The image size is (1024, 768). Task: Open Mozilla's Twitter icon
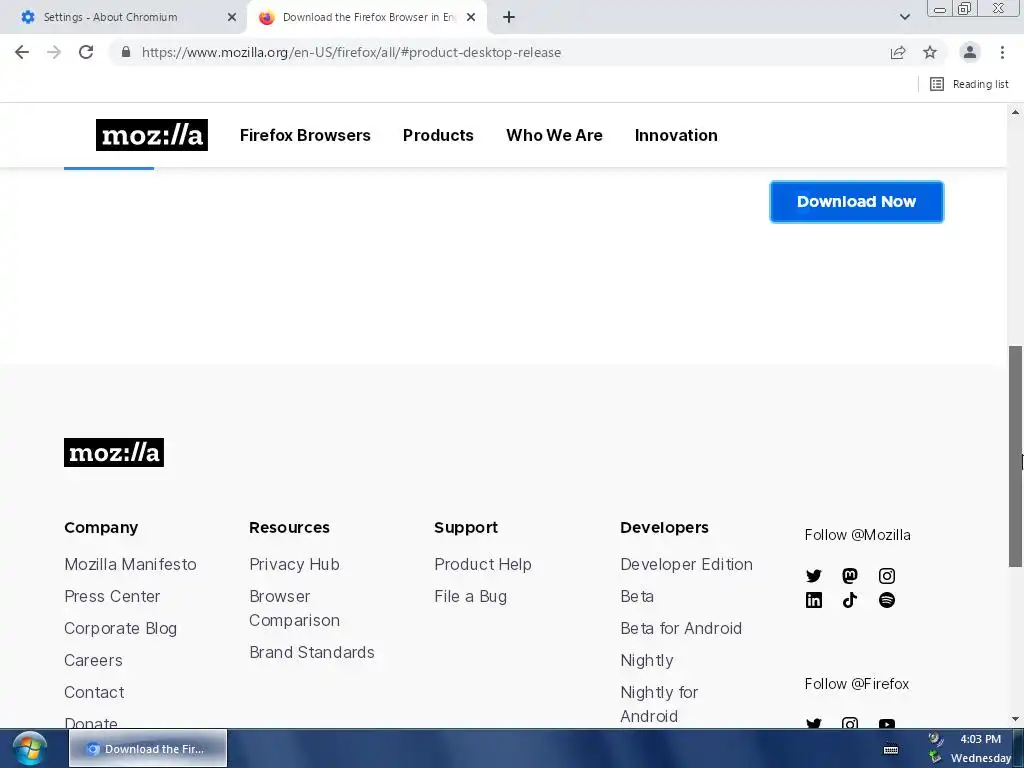tap(814, 576)
